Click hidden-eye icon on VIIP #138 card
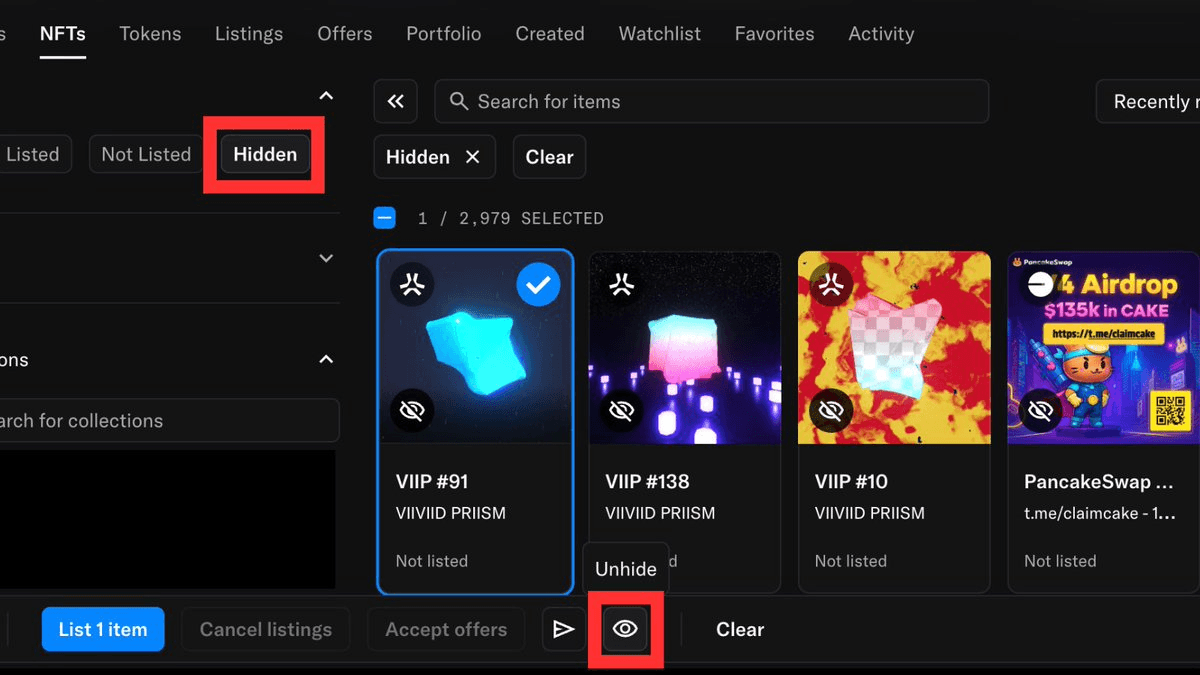This screenshot has width=1200, height=675. (x=622, y=410)
